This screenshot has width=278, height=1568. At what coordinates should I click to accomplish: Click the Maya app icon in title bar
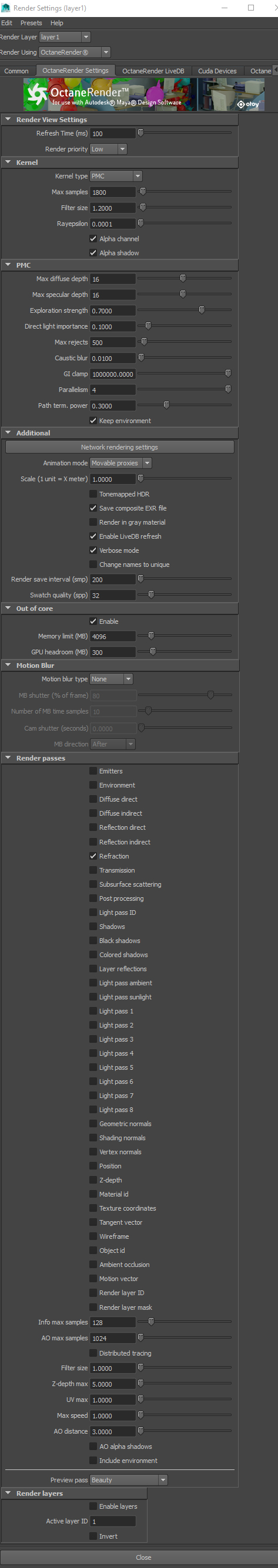point(5,8)
